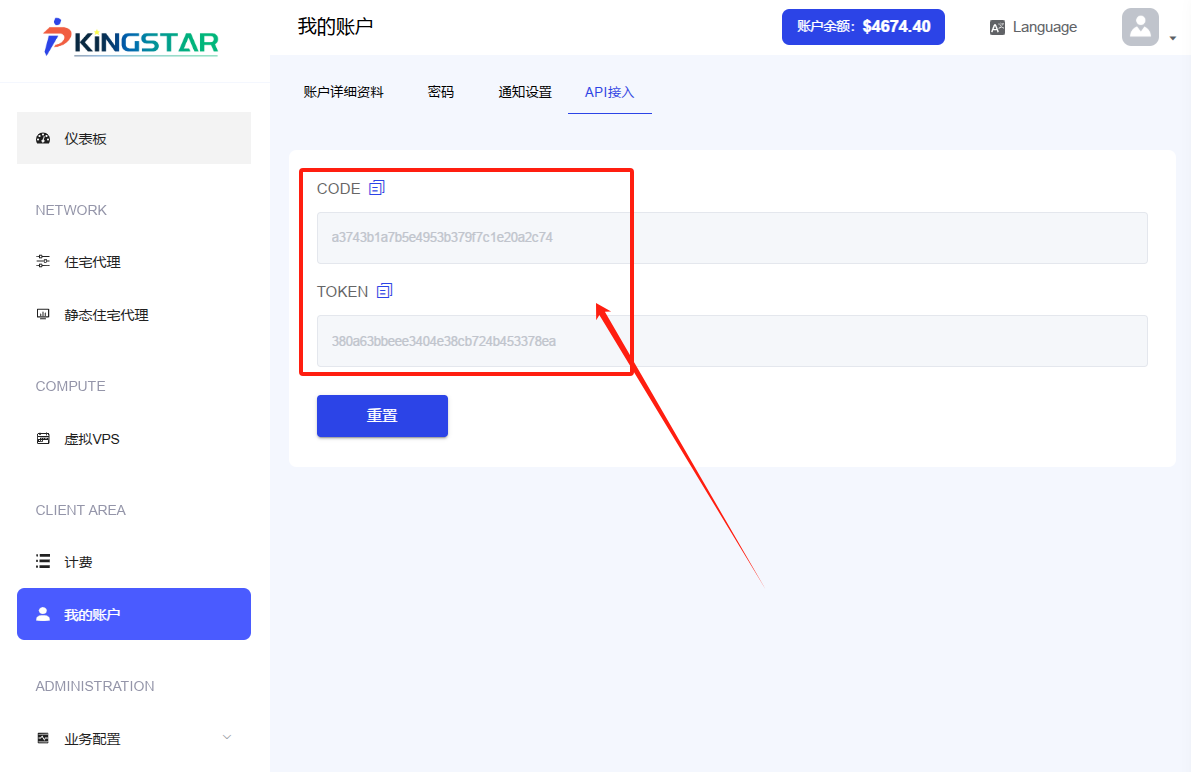Open the avatar account dropdown

1140,27
